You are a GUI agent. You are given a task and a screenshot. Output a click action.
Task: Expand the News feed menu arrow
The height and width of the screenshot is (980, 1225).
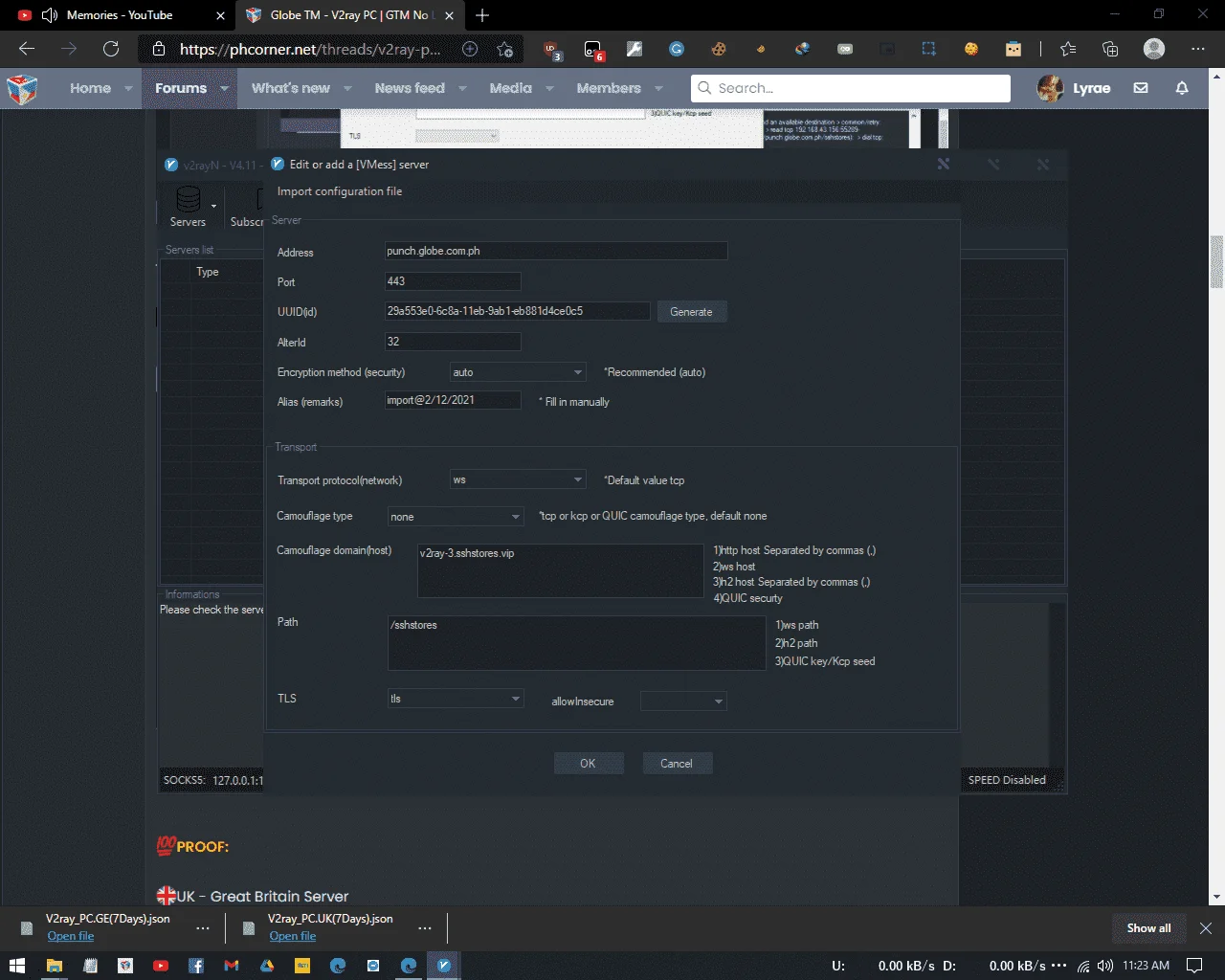click(x=462, y=88)
